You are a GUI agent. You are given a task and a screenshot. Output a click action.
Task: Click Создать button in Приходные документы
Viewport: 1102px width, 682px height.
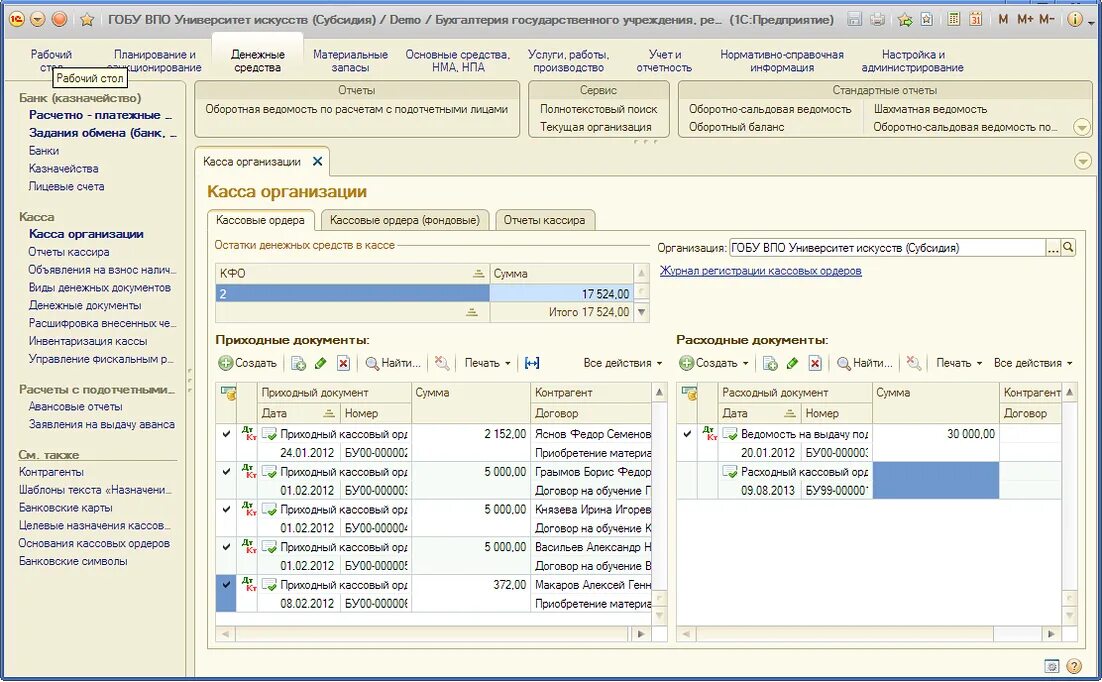(247, 363)
